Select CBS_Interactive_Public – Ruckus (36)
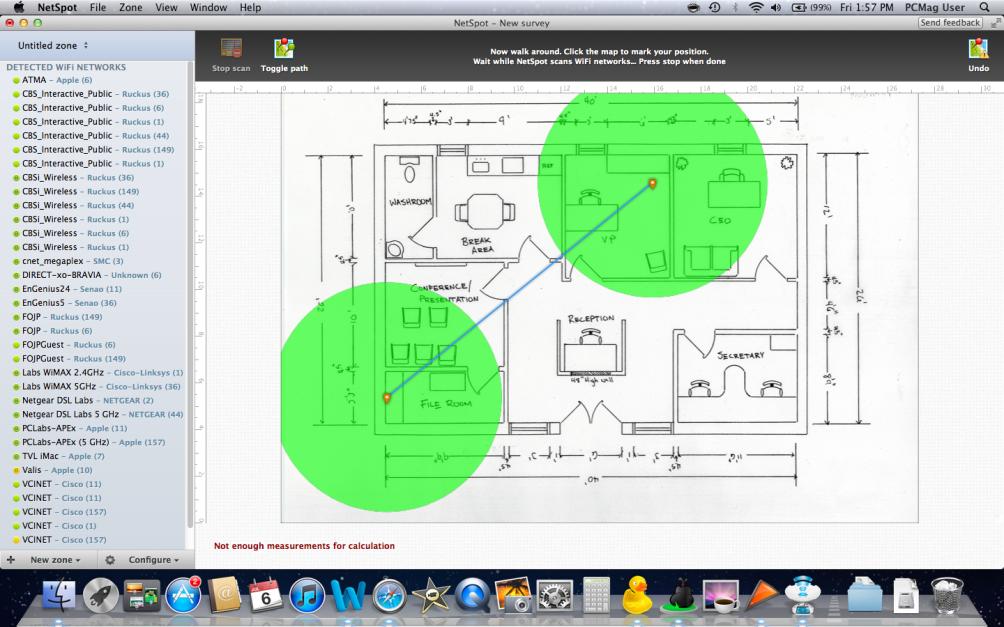 point(95,94)
